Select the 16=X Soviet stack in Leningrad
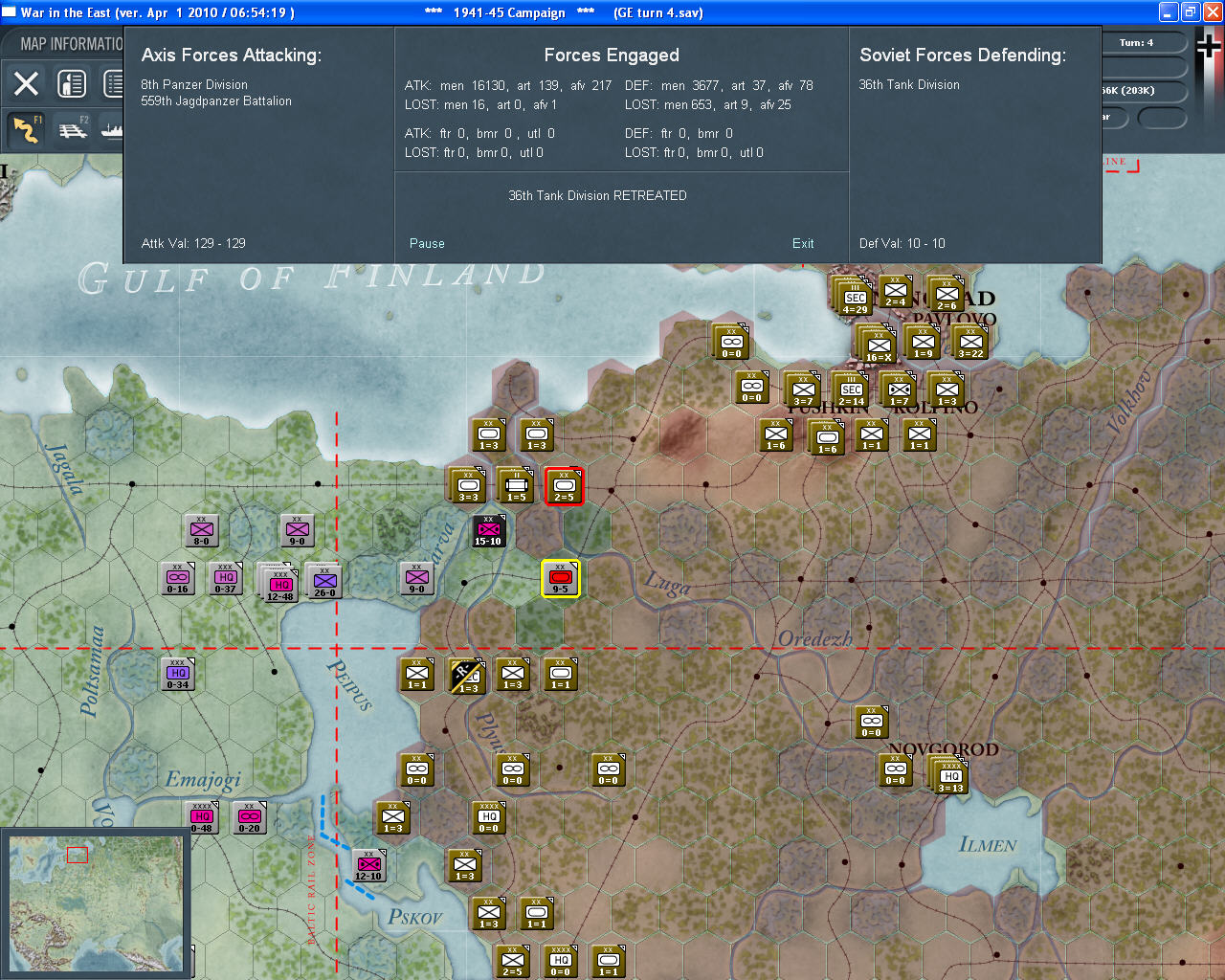The width and height of the screenshot is (1225, 980). point(877,345)
